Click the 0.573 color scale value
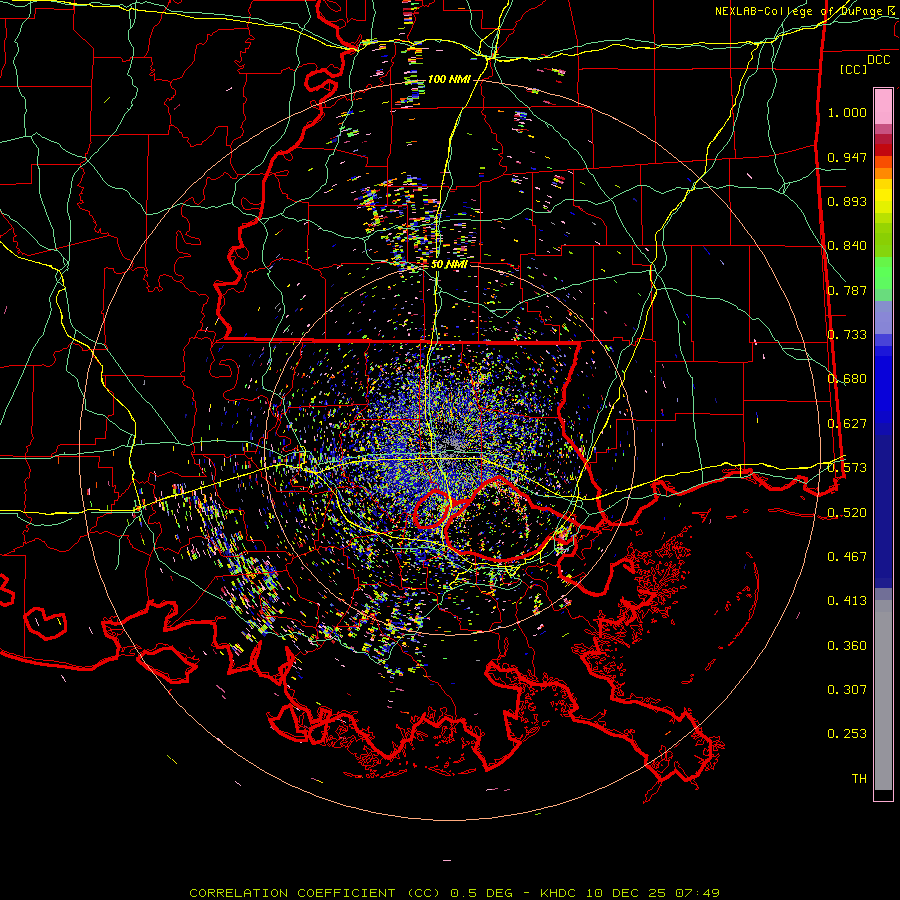This screenshot has height=900, width=900. [x=847, y=468]
